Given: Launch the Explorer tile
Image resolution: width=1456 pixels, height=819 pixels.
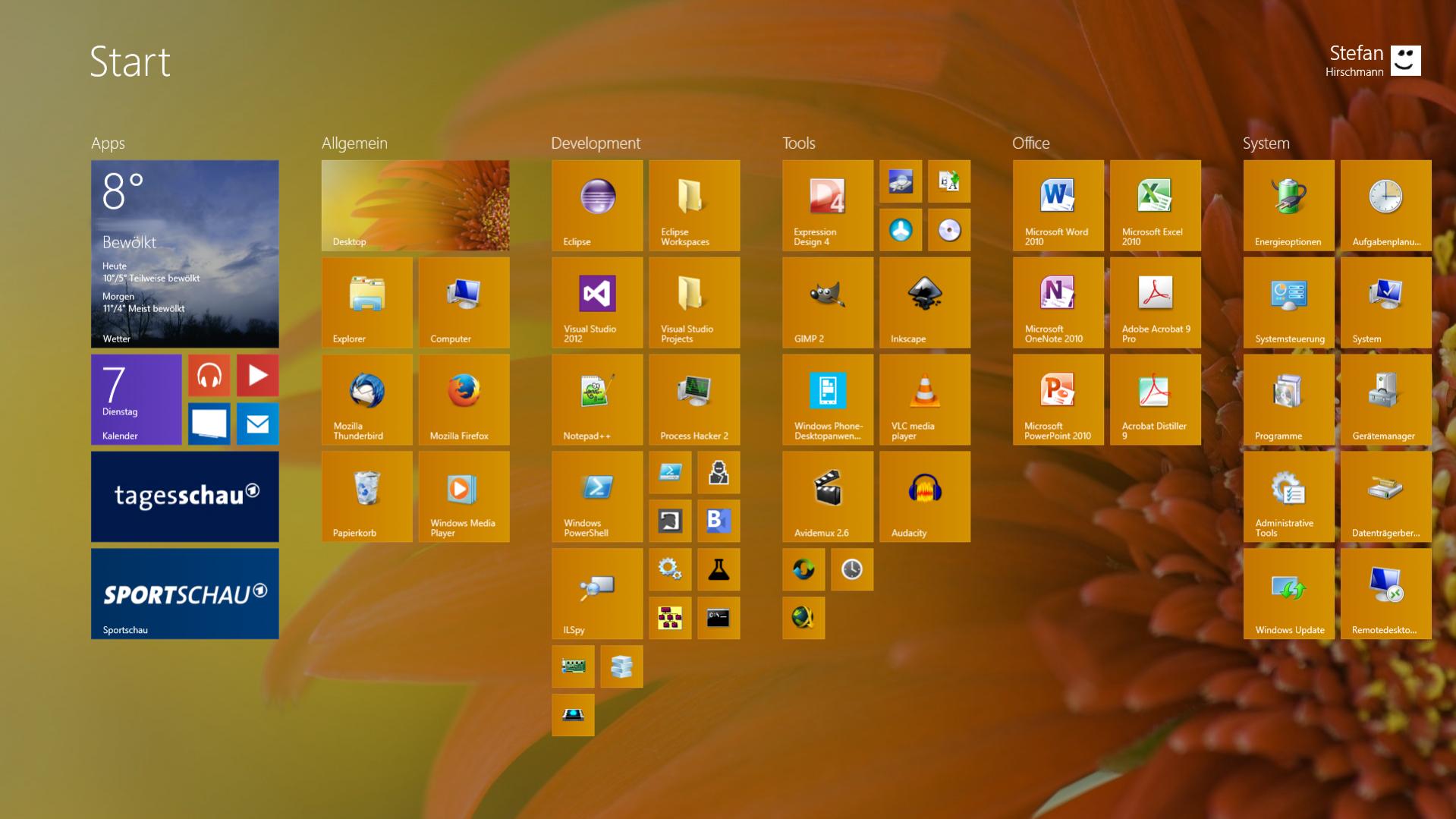Looking at the screenshot, I should [367, 302].
